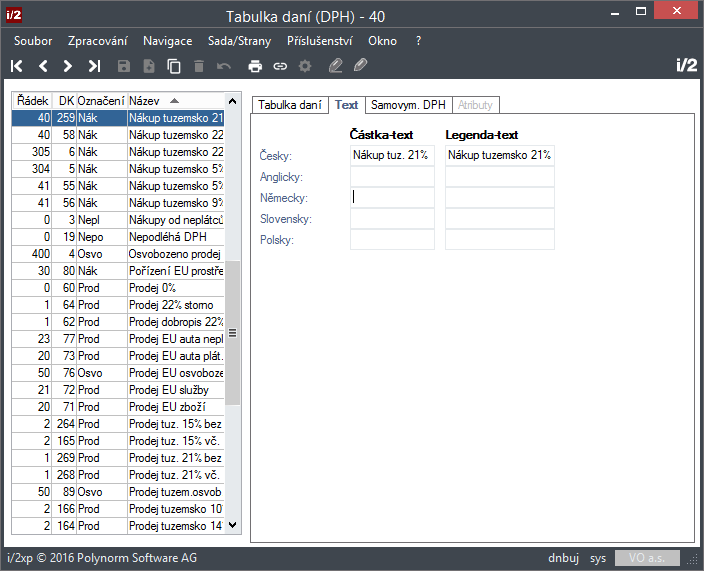This screenshot has width=704, height=571.
Task: Open the Navigace menu
Action: [167, 41]
